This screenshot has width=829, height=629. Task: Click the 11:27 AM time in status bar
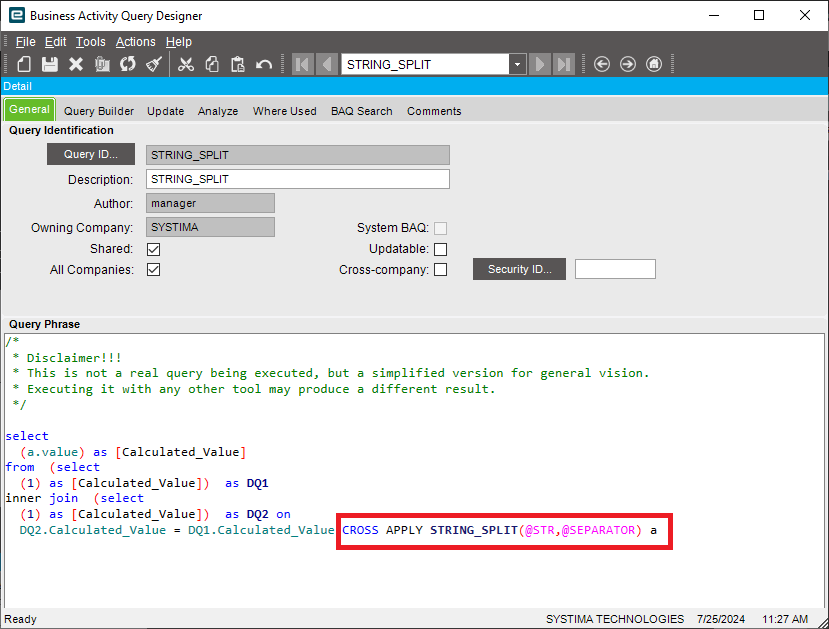(785, 619)
